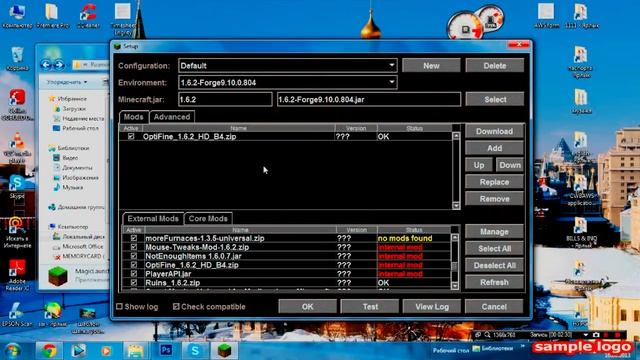This screenshot has height=360, width=640.
Task: Click the View Log button
Action: click(432, 307)
